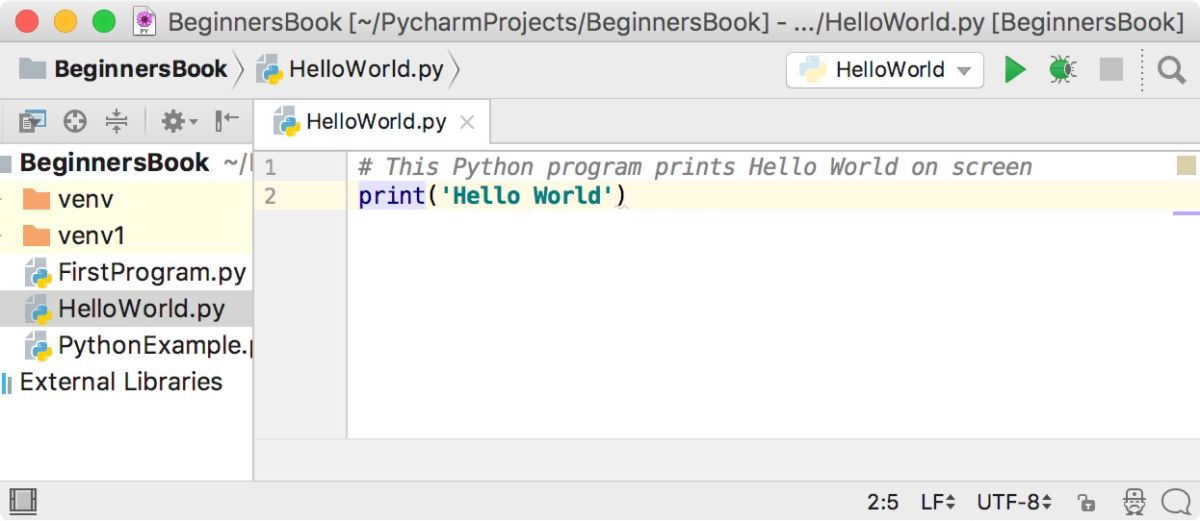
Task: Toggle read-only lock icon
Action: click(1086, 502)
